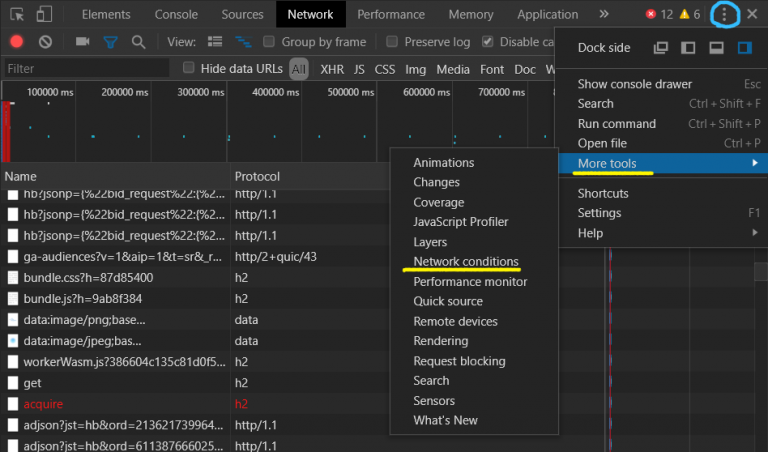Sort requests by Protocol column

[310, 176]
